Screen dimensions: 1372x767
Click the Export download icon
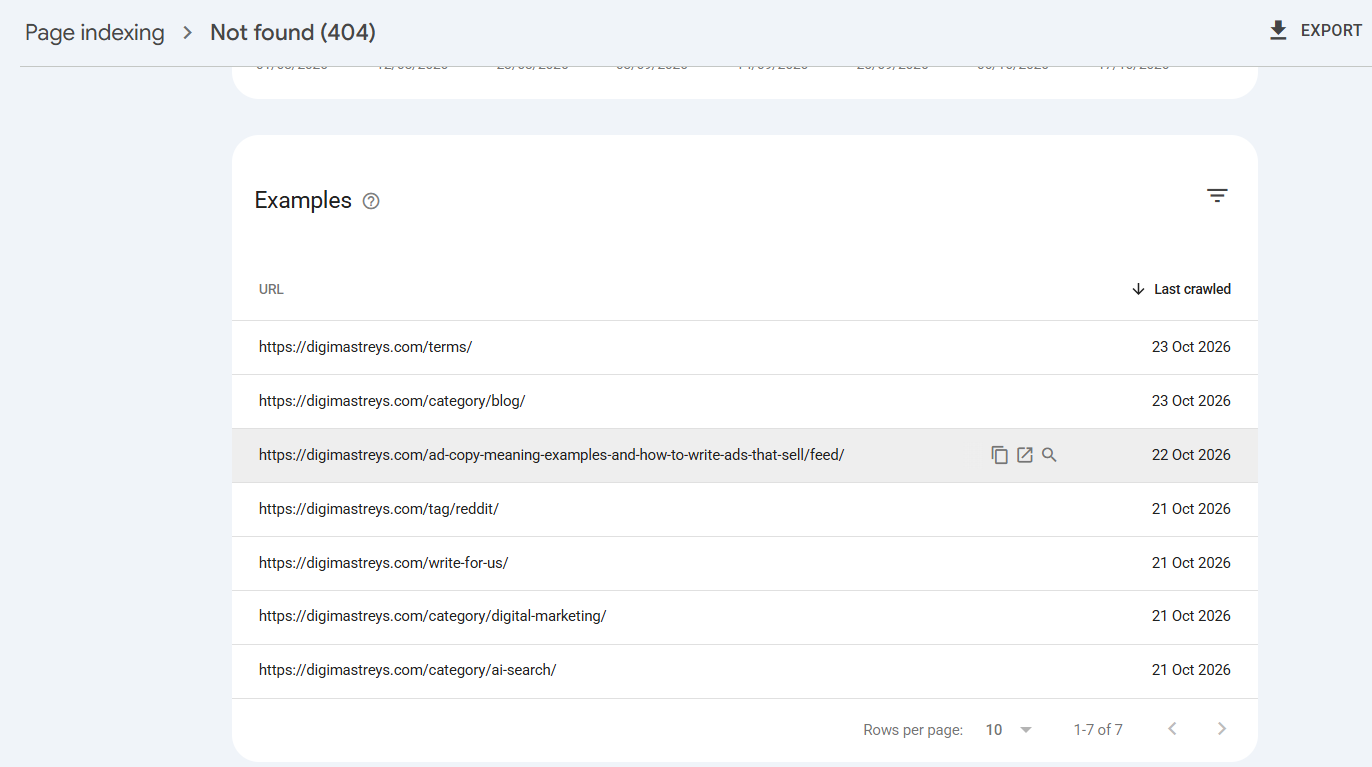1278,31
